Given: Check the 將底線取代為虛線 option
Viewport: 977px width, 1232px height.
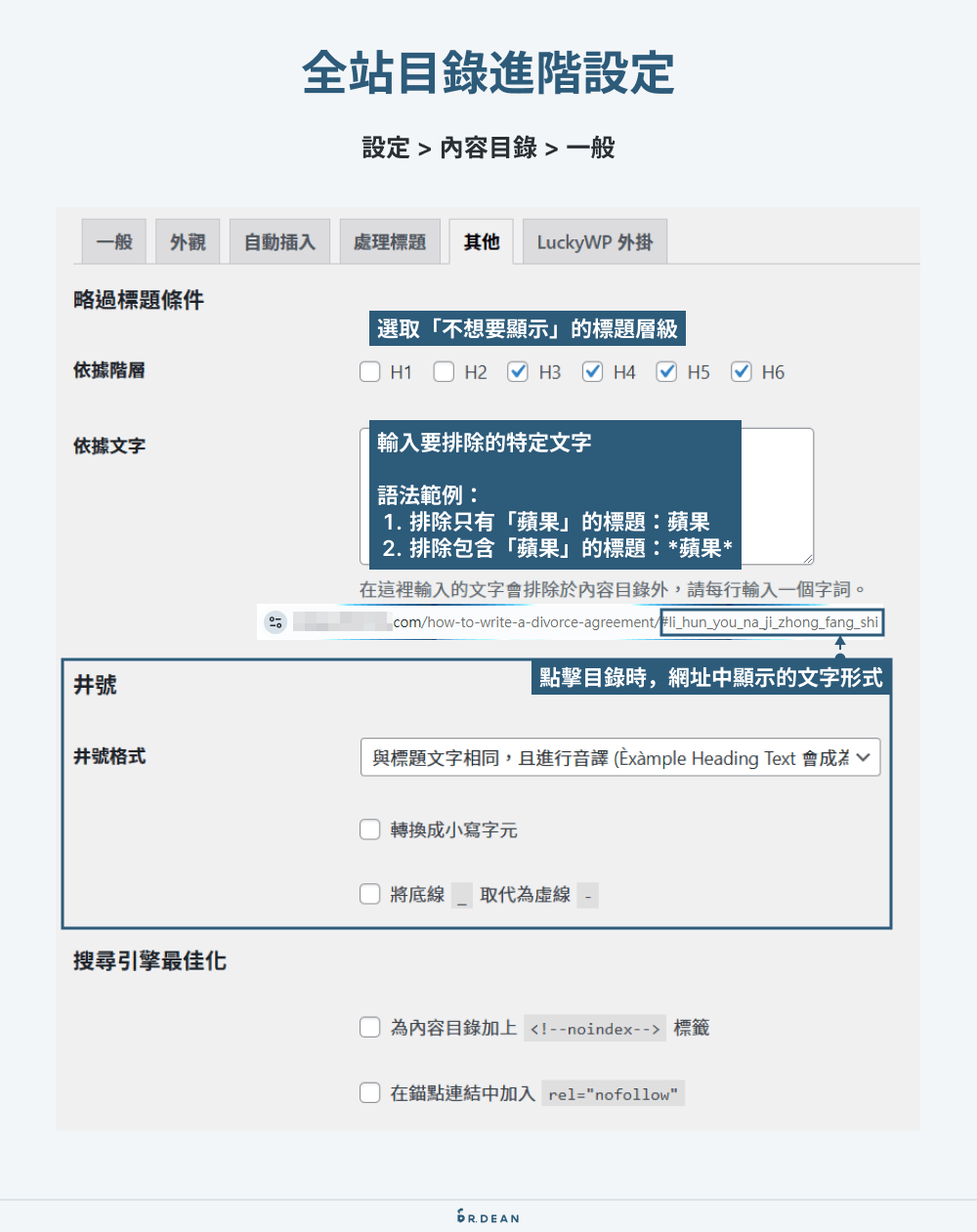Looking at the screenshot, I should 369,893.
